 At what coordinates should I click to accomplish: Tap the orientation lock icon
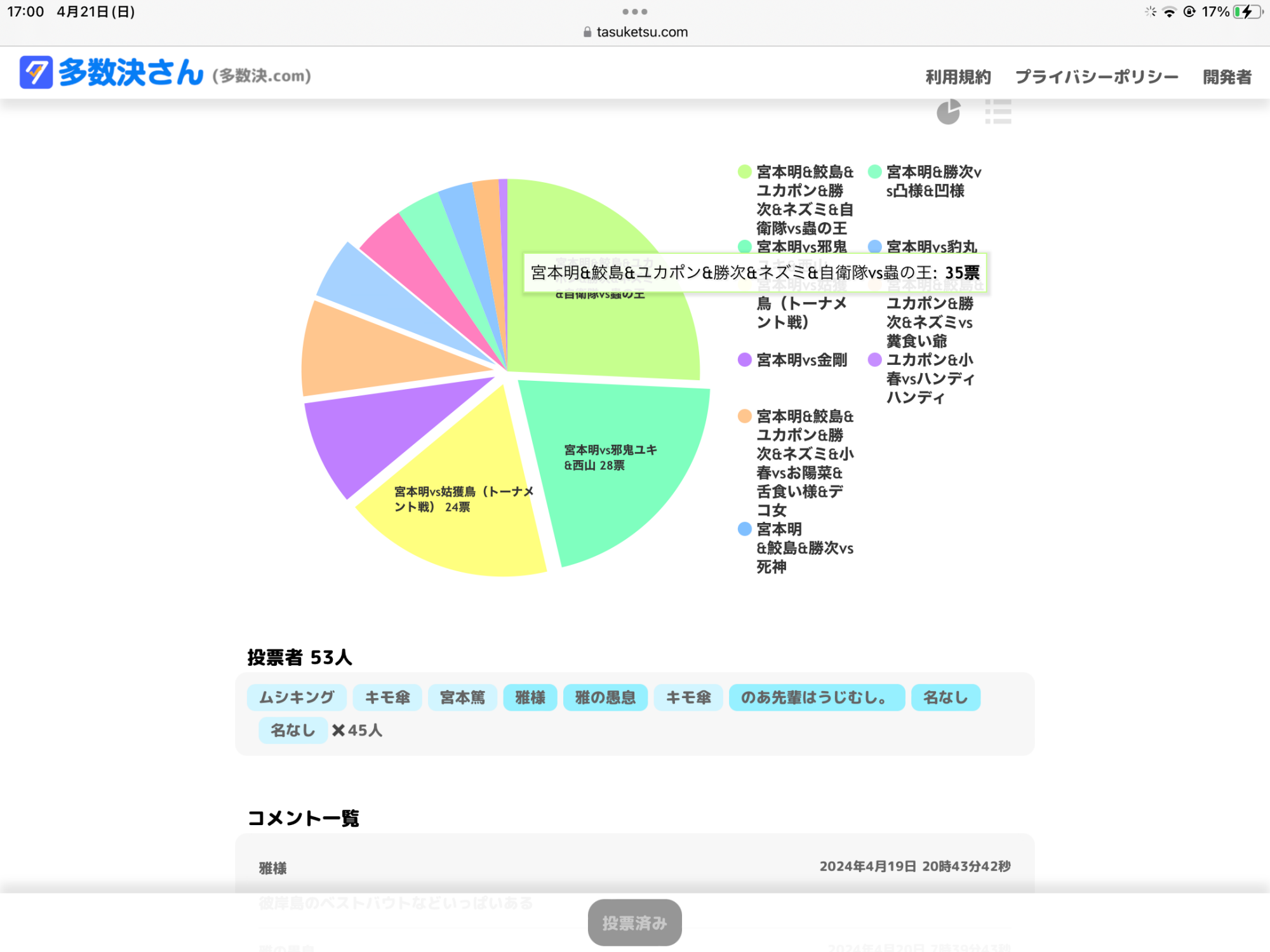[x=1189, y=11]
